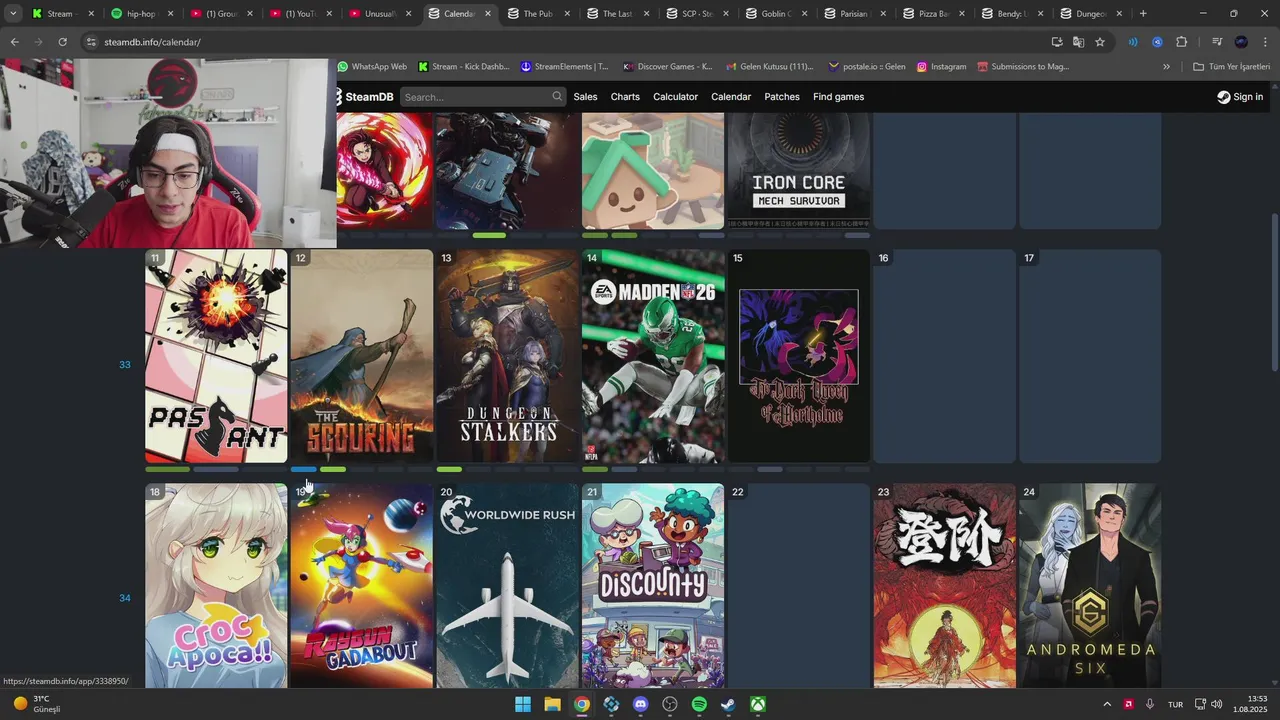1280x720 pixels.
Task: Click the Sign in button
Action: pos(1240,97)
